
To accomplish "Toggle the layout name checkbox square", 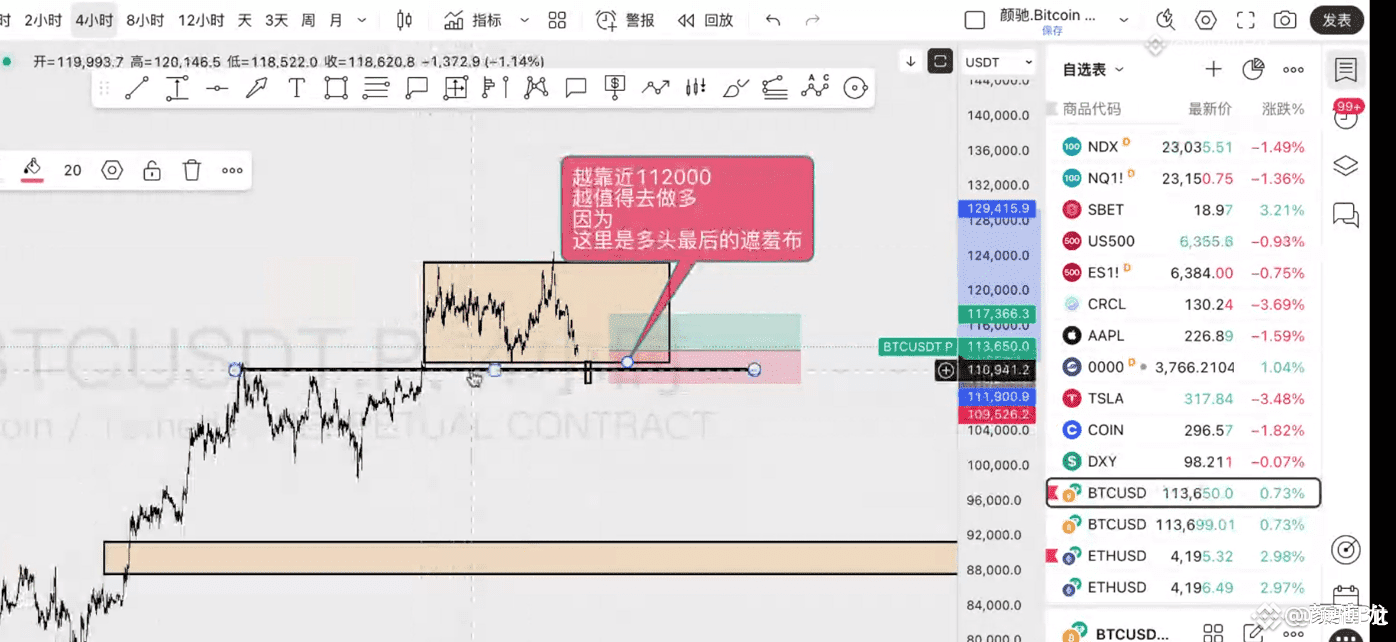I will [x=975, y=20].
